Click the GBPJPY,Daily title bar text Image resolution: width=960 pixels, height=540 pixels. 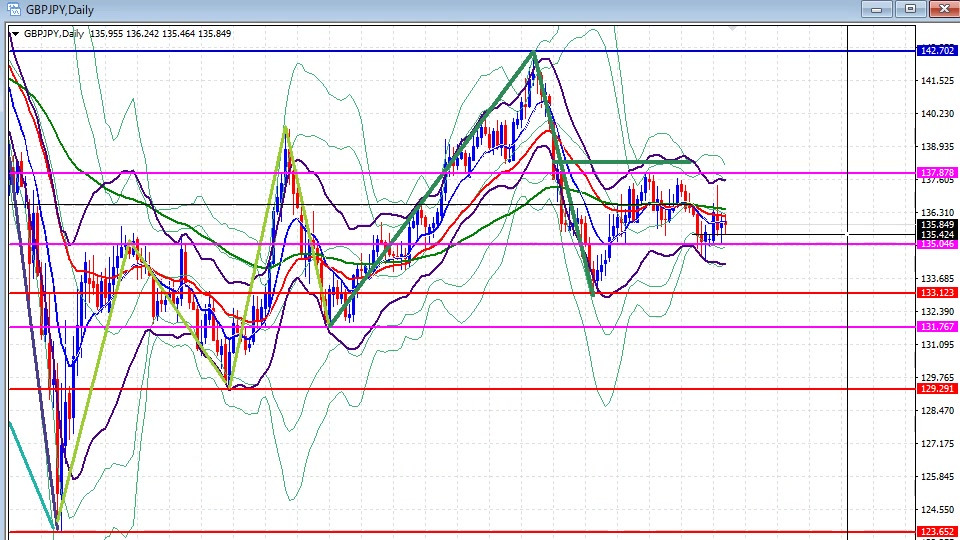click(60, 10)
